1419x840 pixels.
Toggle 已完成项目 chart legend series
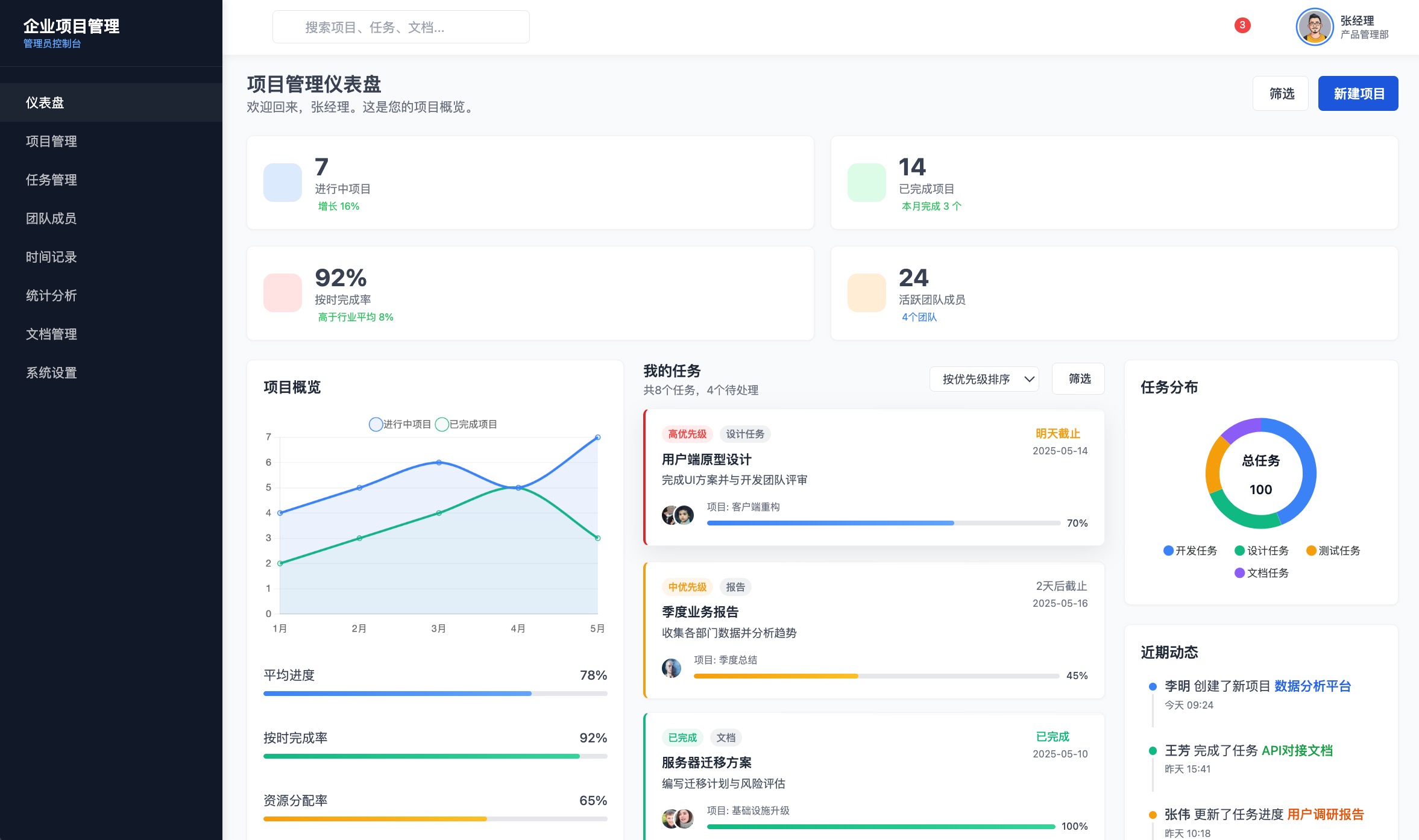pyautogui.click(x=466, y=424)
